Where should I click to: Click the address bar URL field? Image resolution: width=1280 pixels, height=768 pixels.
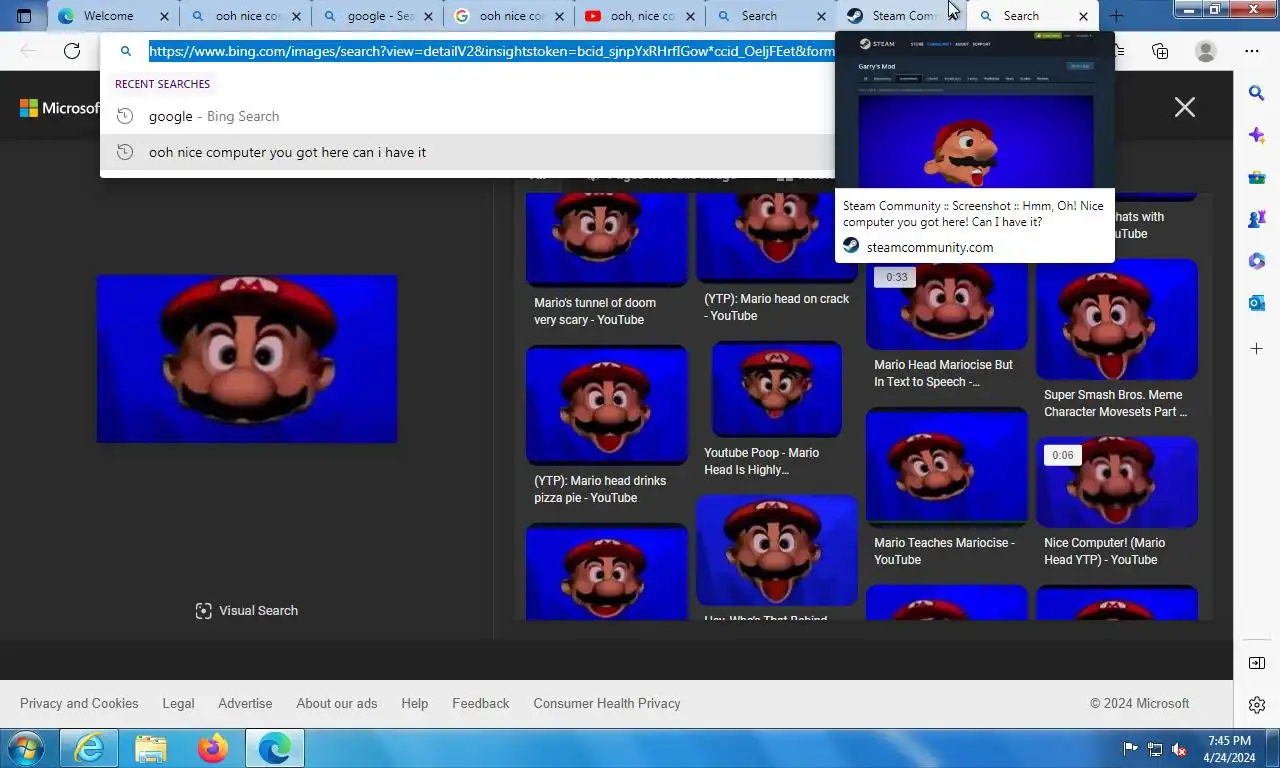pyautogui.click(x=490, y=51)
